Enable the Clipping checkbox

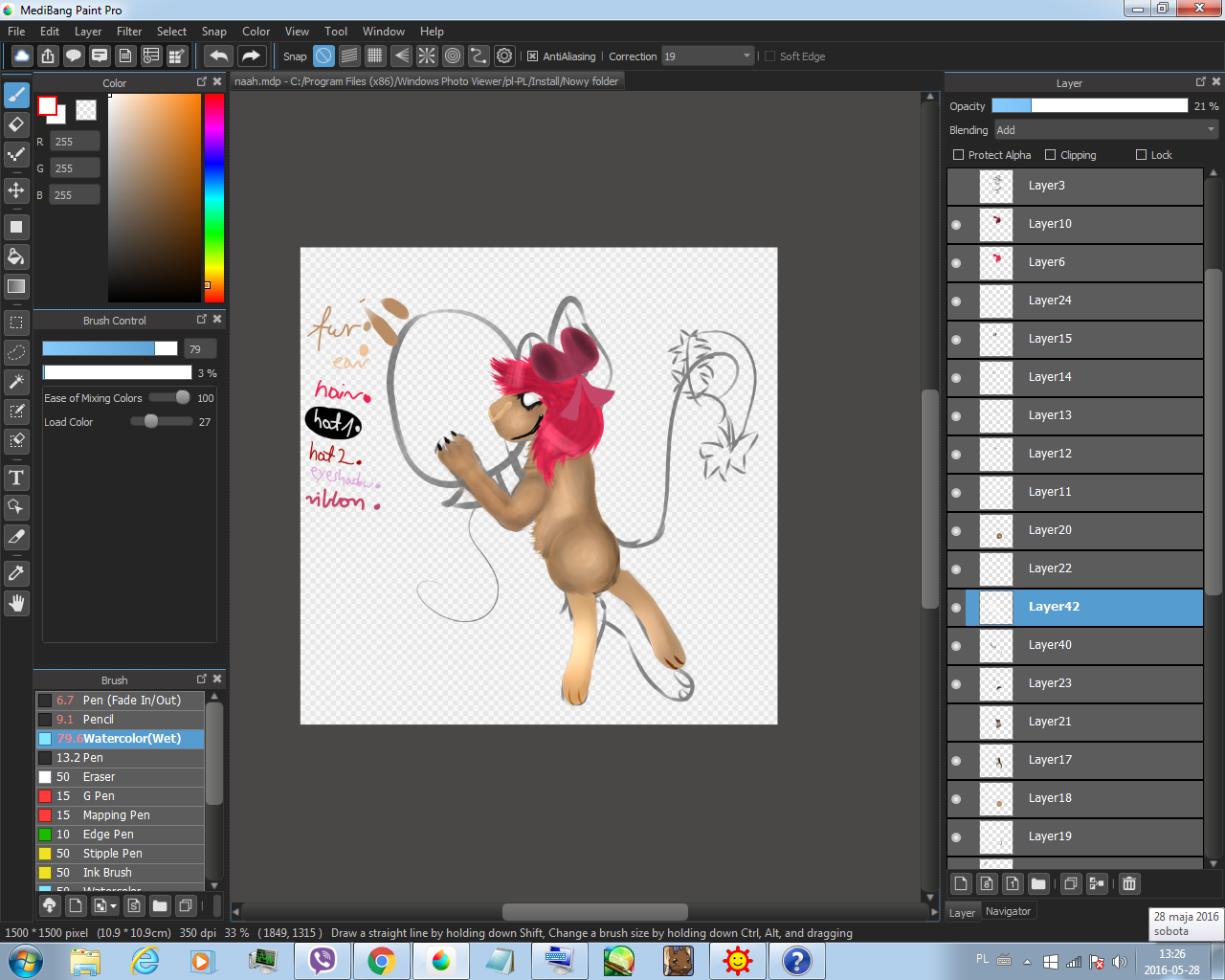pos(1051,155)
